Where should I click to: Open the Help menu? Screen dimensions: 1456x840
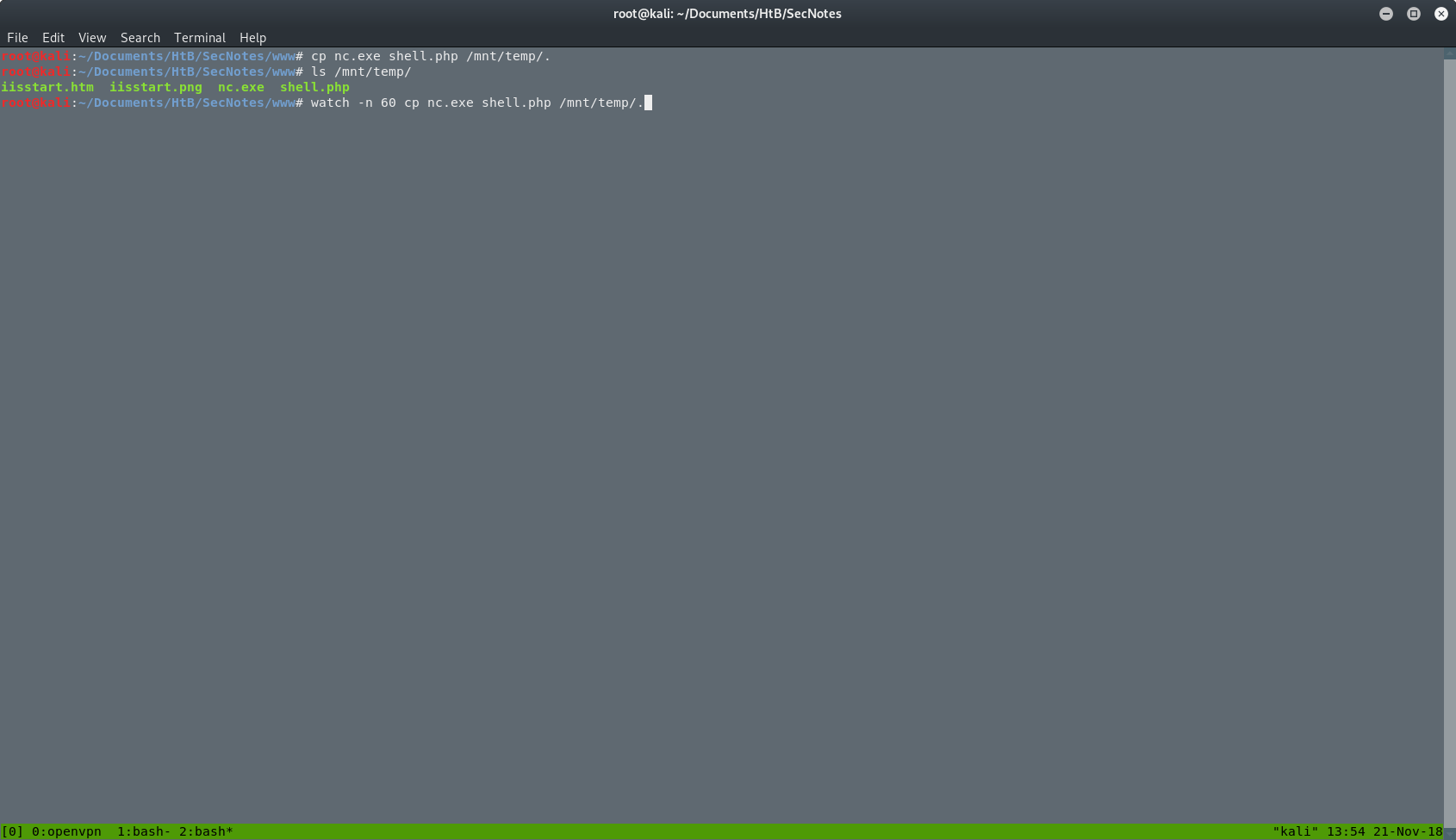coord(252,37)
